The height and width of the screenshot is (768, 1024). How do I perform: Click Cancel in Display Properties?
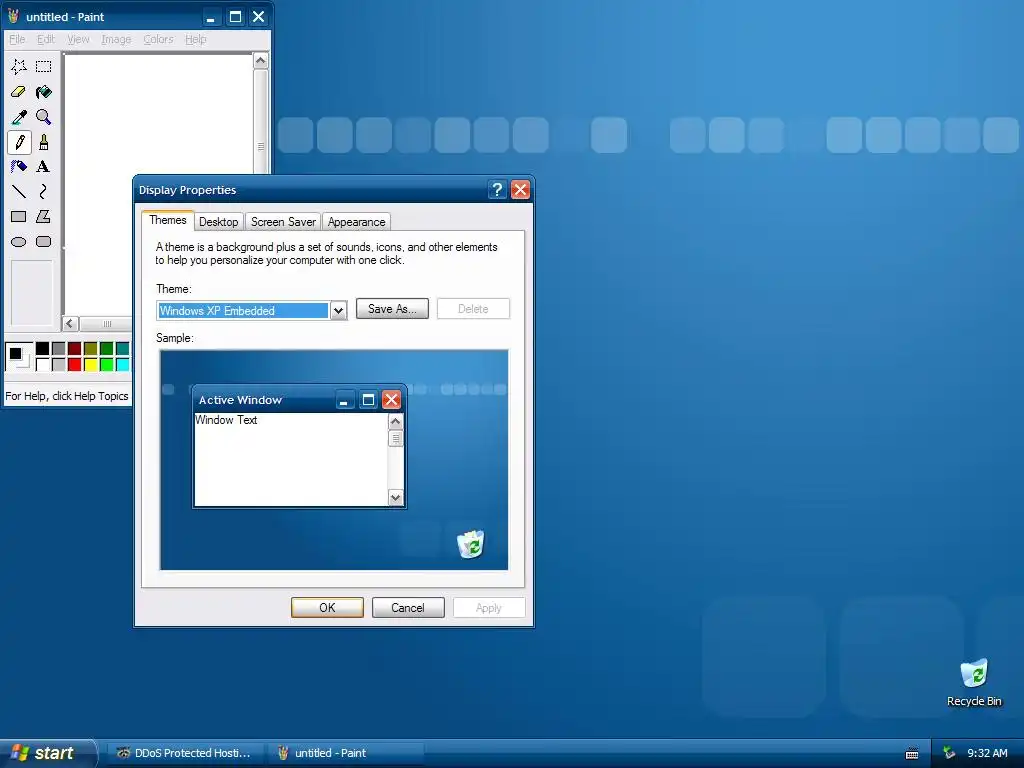click(408, 607)
